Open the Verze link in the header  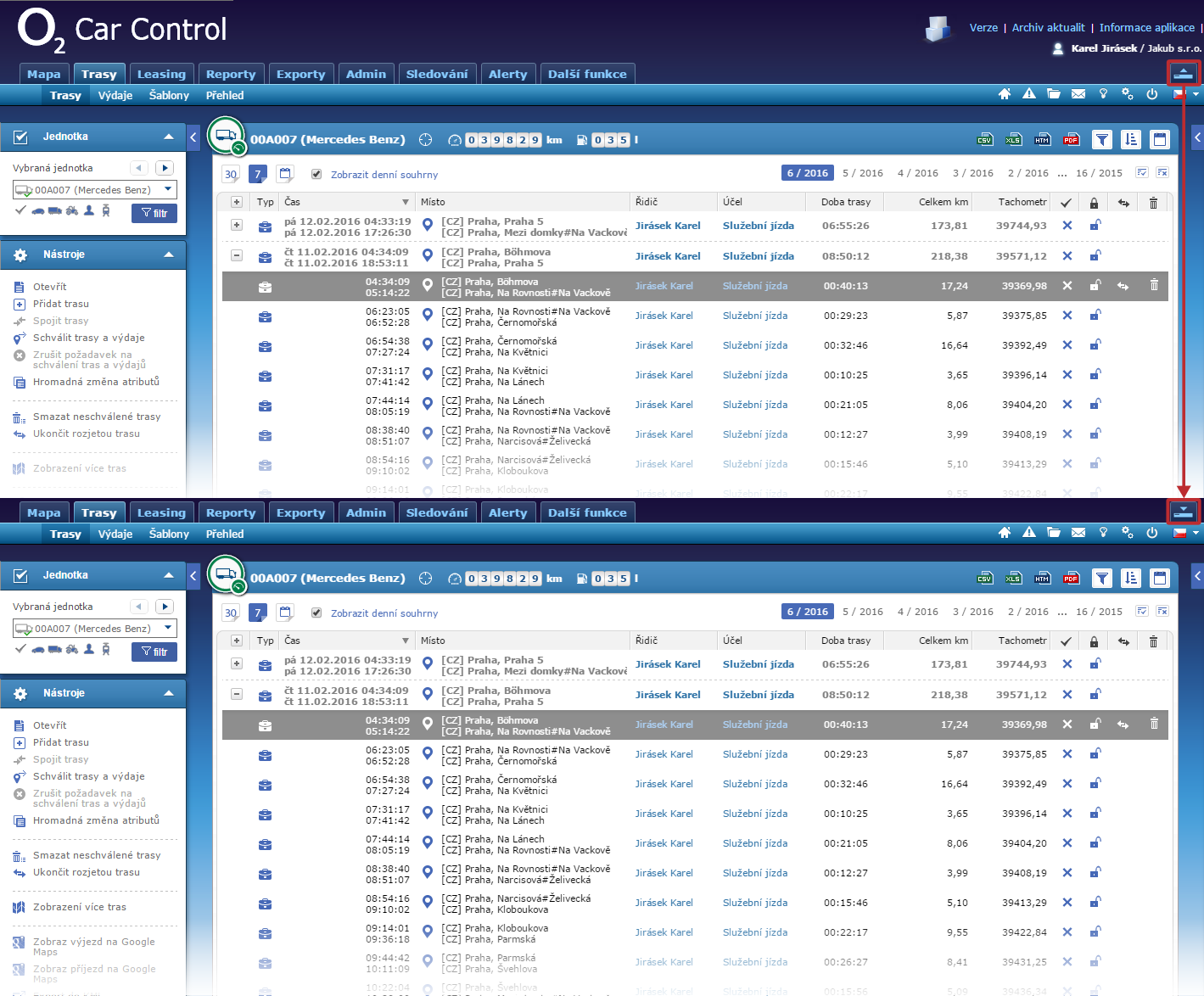click(x=983, y=28)
